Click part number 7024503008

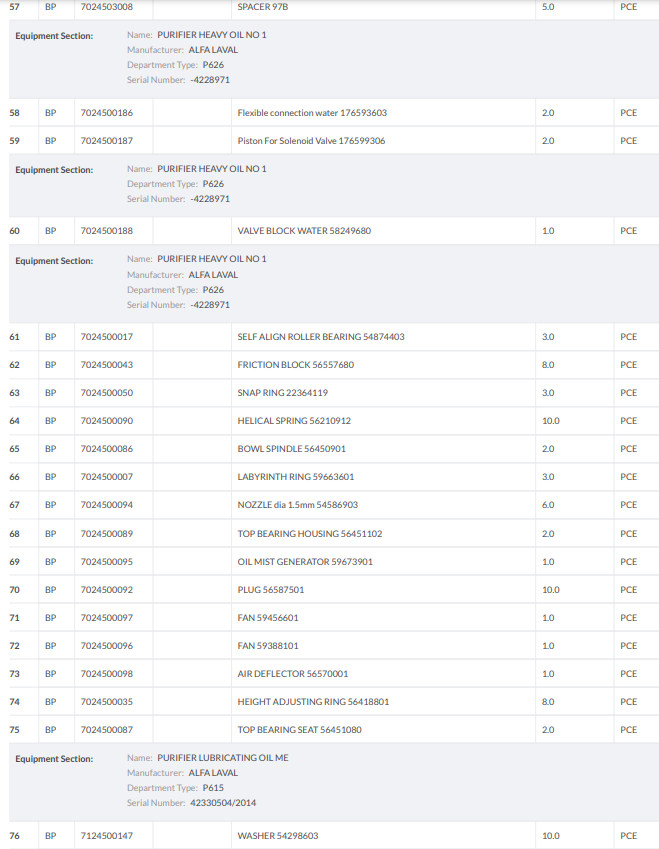(x=107, y=7)
